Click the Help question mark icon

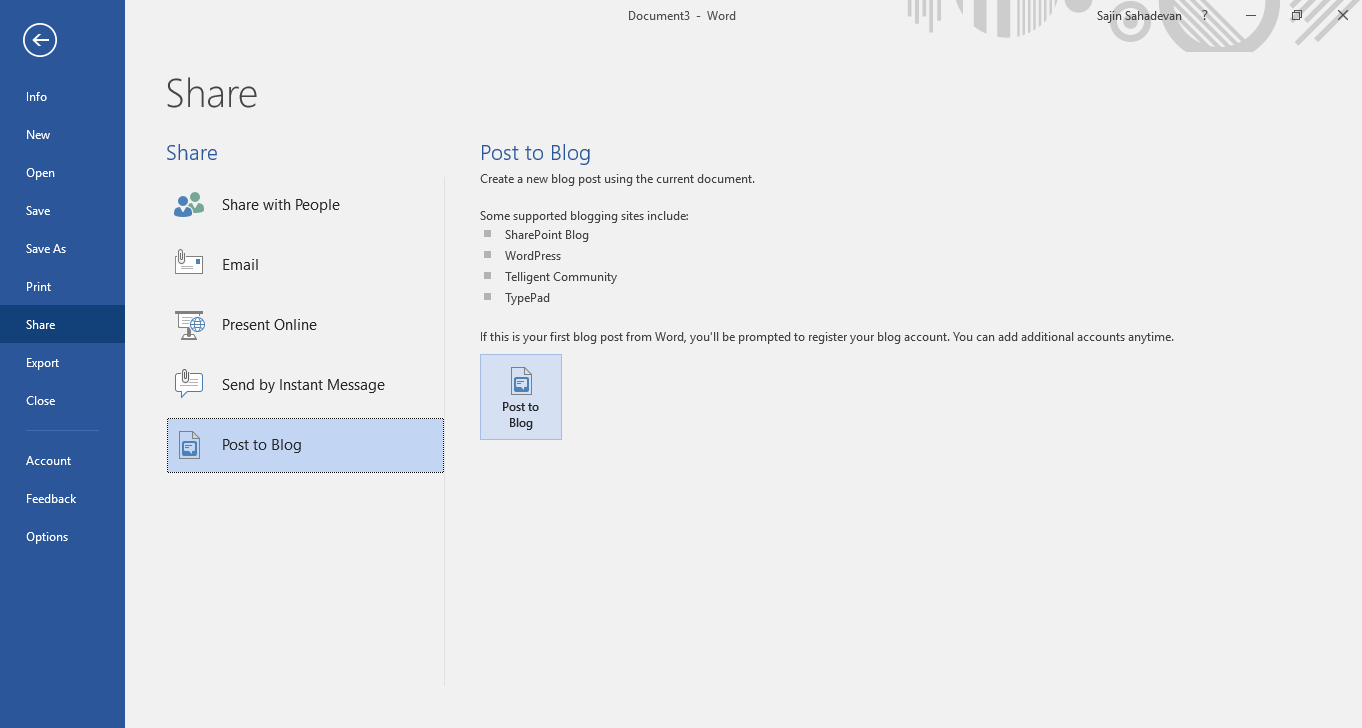(x=1205, y=16)
